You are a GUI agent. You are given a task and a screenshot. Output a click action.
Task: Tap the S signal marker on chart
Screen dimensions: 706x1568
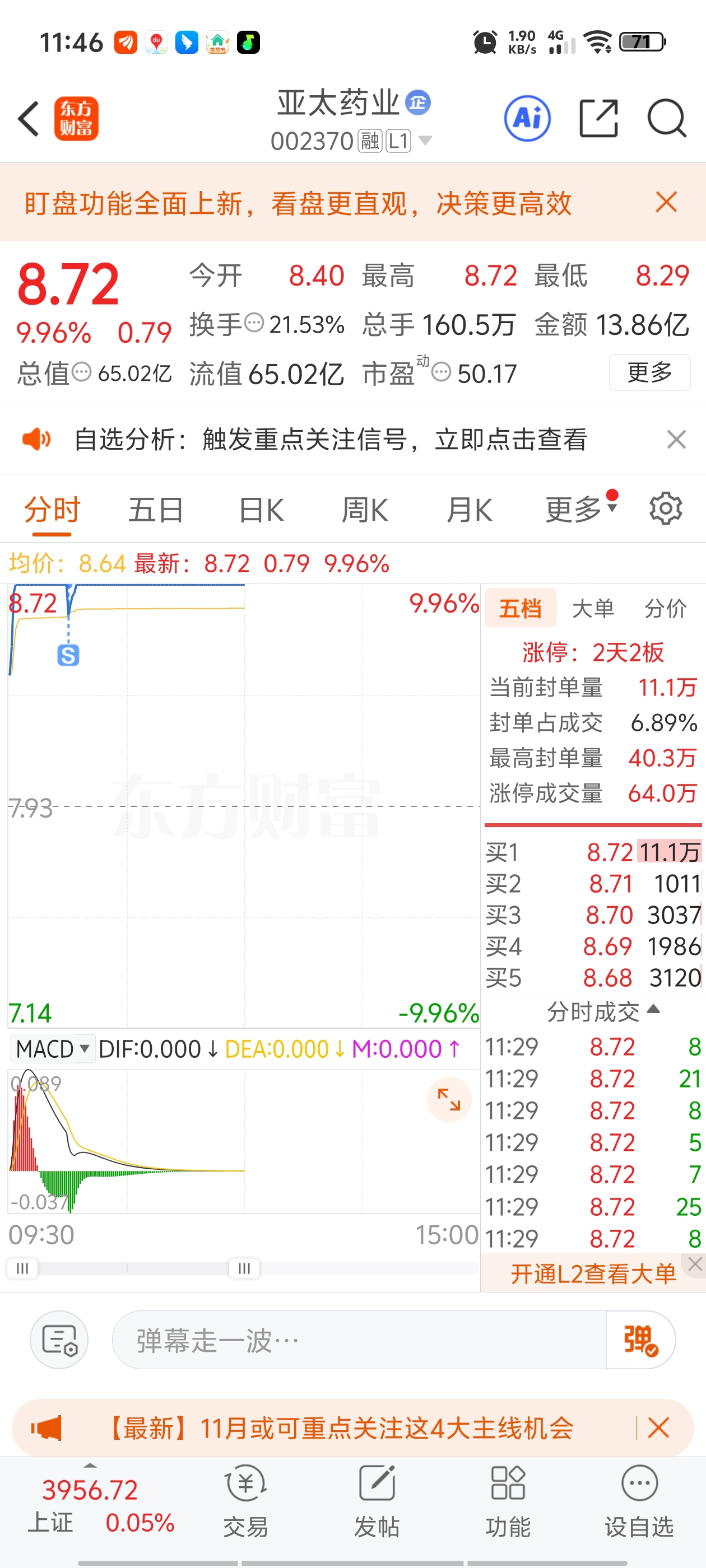point(68,656)
